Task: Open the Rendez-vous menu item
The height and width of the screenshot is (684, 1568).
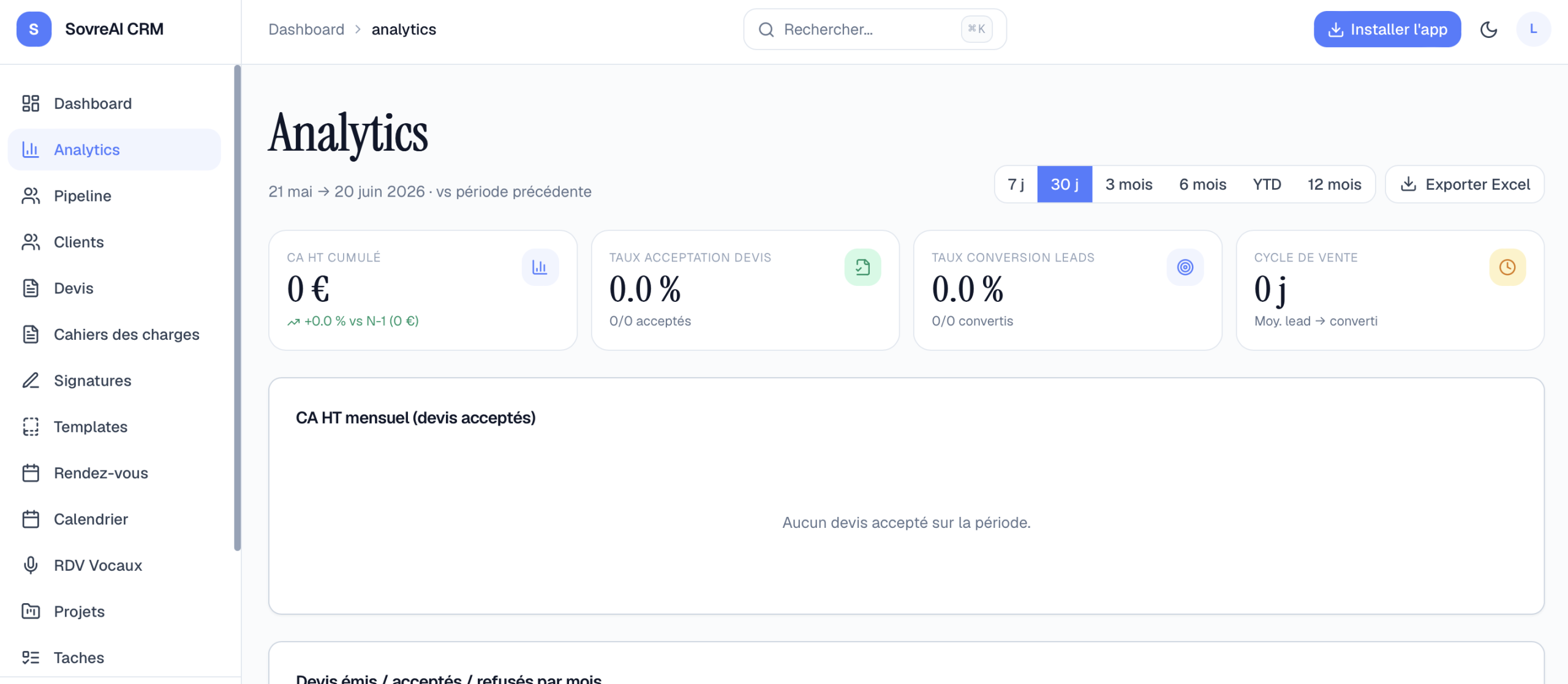Action: point(115,473)
